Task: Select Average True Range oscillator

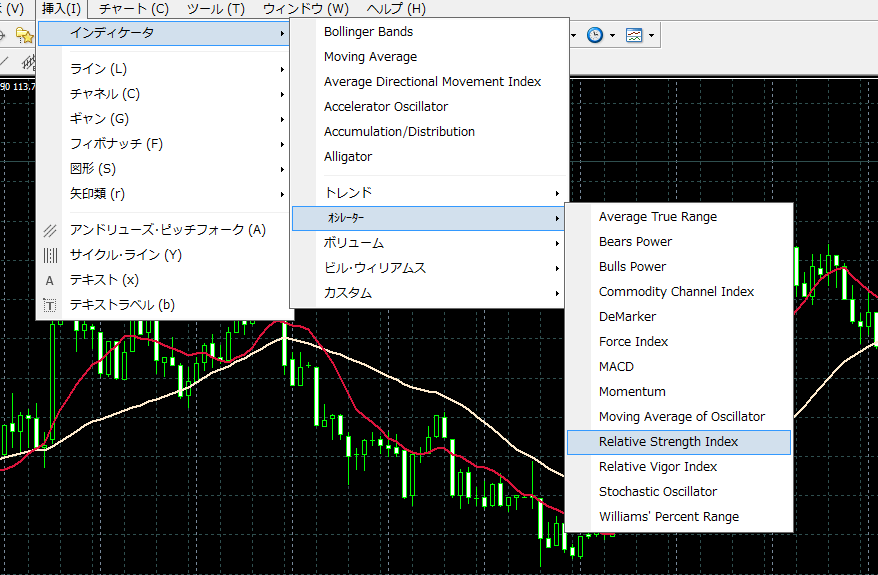Action: pyautogui.click(x=679, y=217)
